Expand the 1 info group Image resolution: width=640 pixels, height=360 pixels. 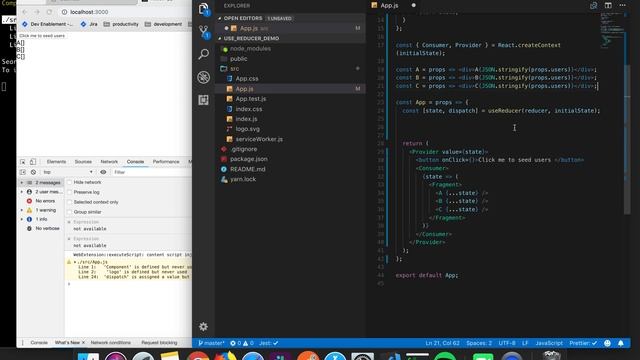(x=22, y=219)
